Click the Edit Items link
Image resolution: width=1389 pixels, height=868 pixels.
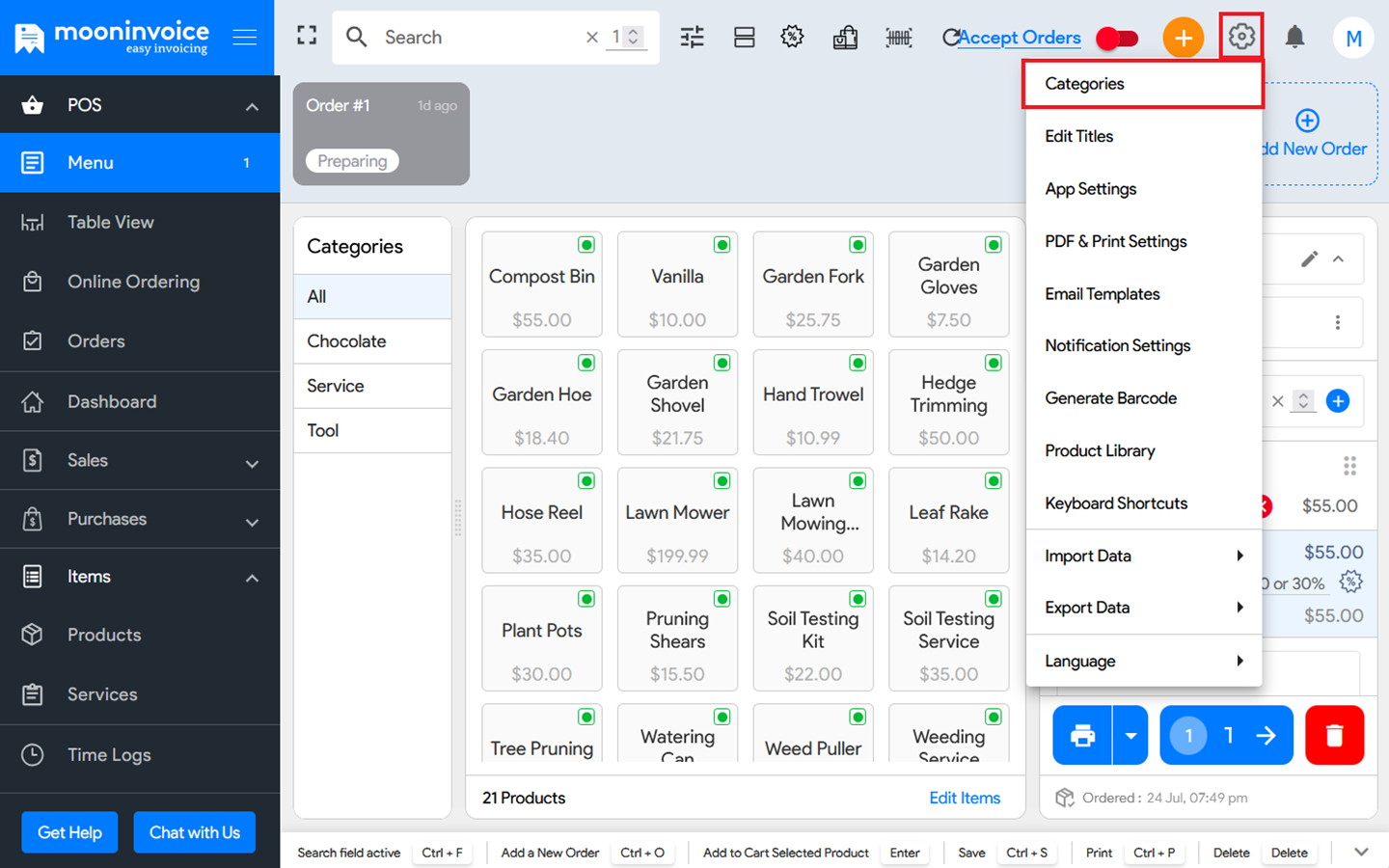(x=965, y=798)
